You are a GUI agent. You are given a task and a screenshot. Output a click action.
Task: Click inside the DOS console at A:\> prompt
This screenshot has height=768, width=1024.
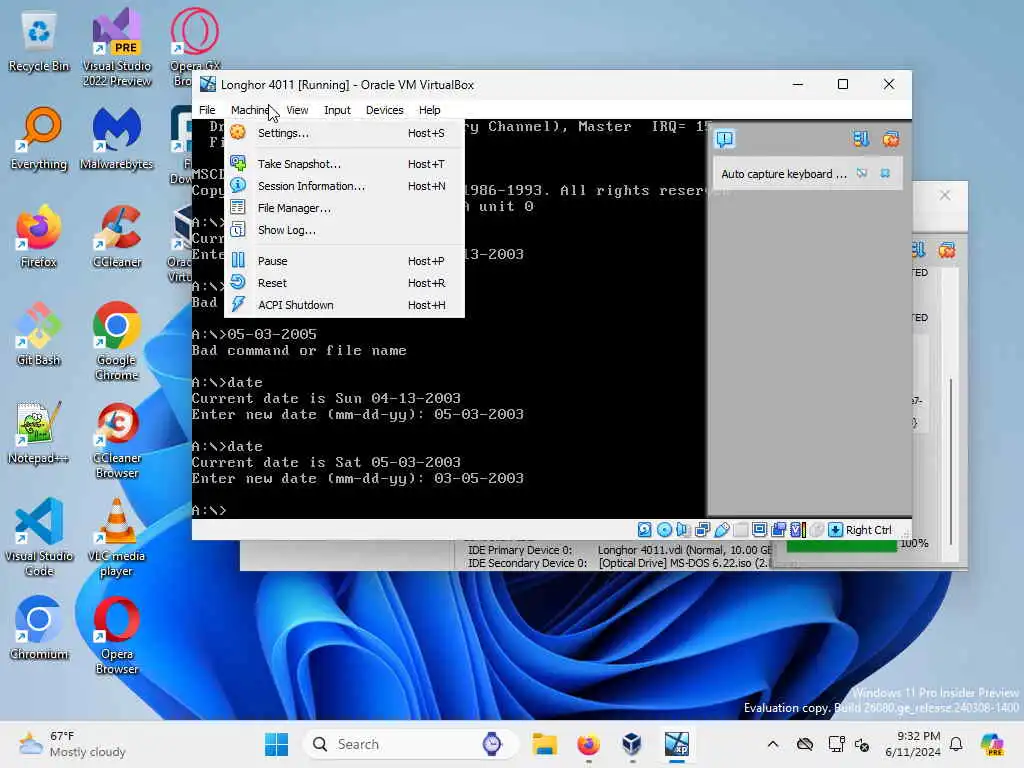[x=209, y=510]
